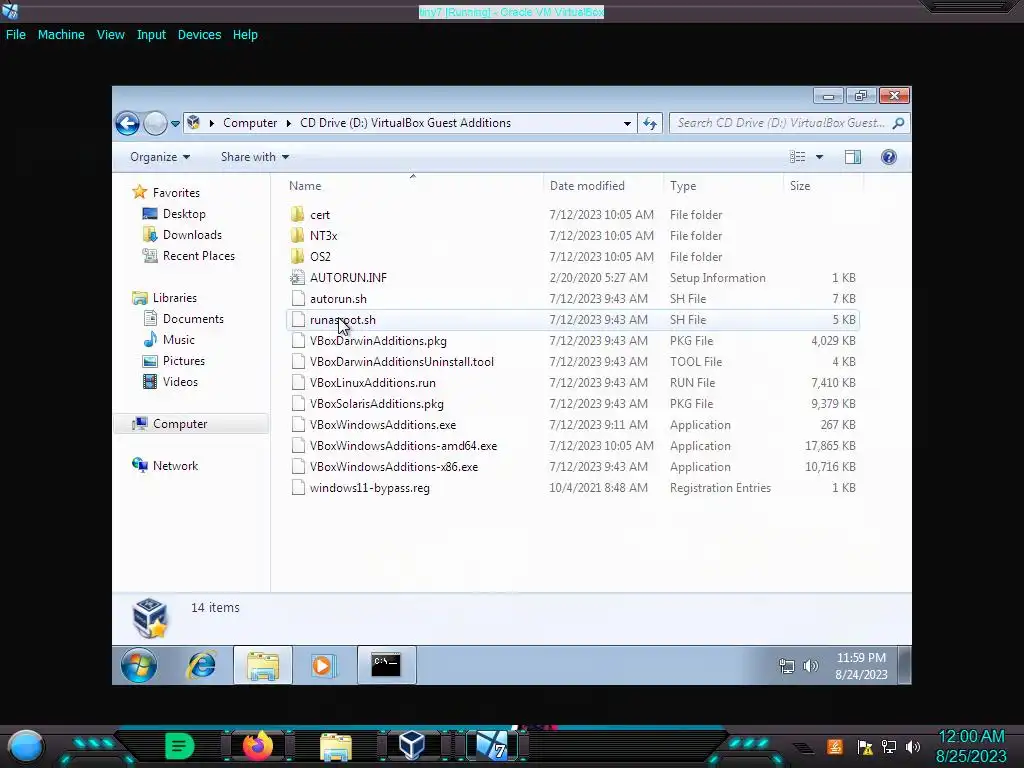Viewport: 1024px width, 768px height.
Task: Sort by the Size column header
Action: (800, 186)
